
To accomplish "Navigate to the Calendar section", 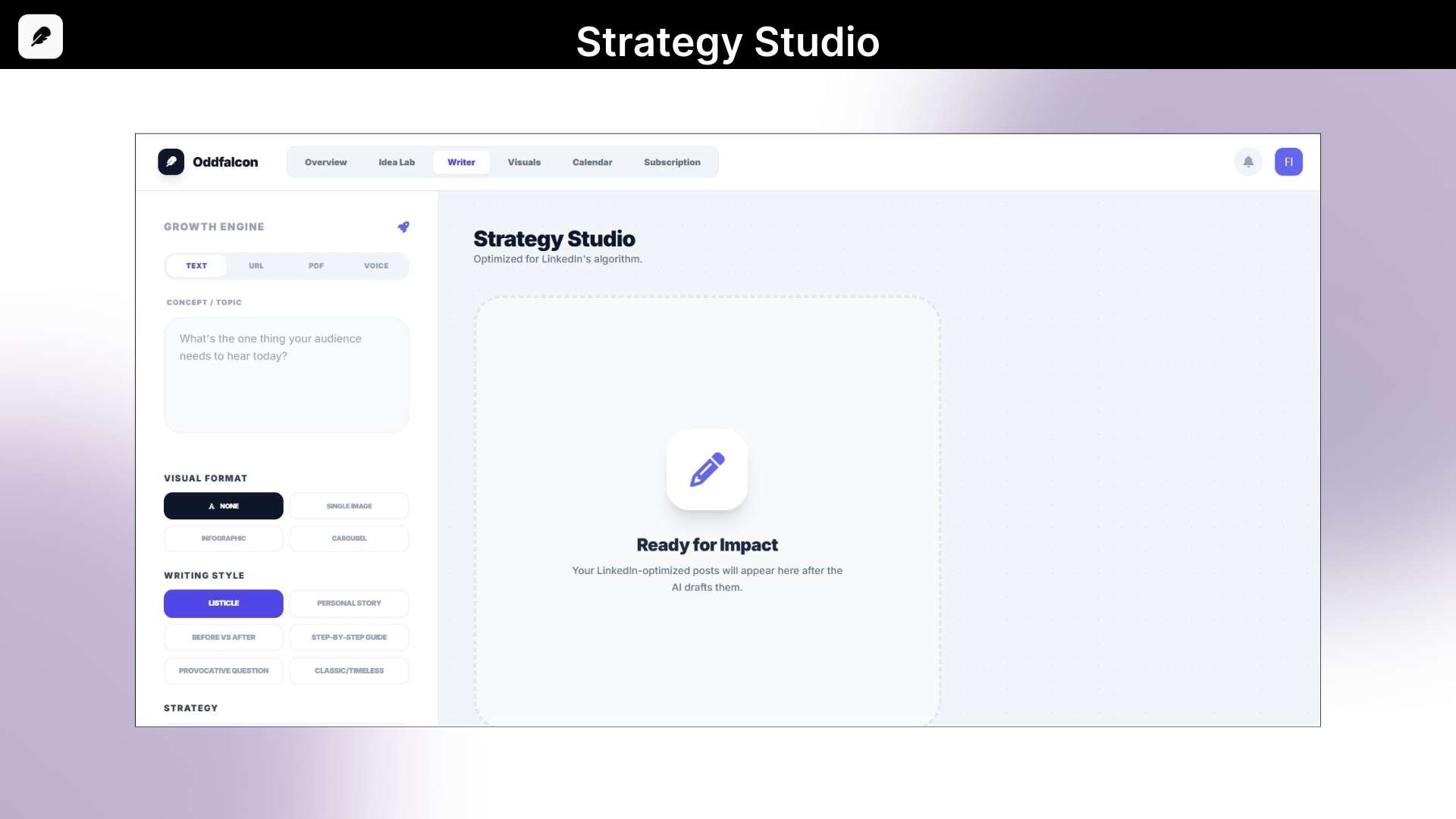I will coord(592,162).
